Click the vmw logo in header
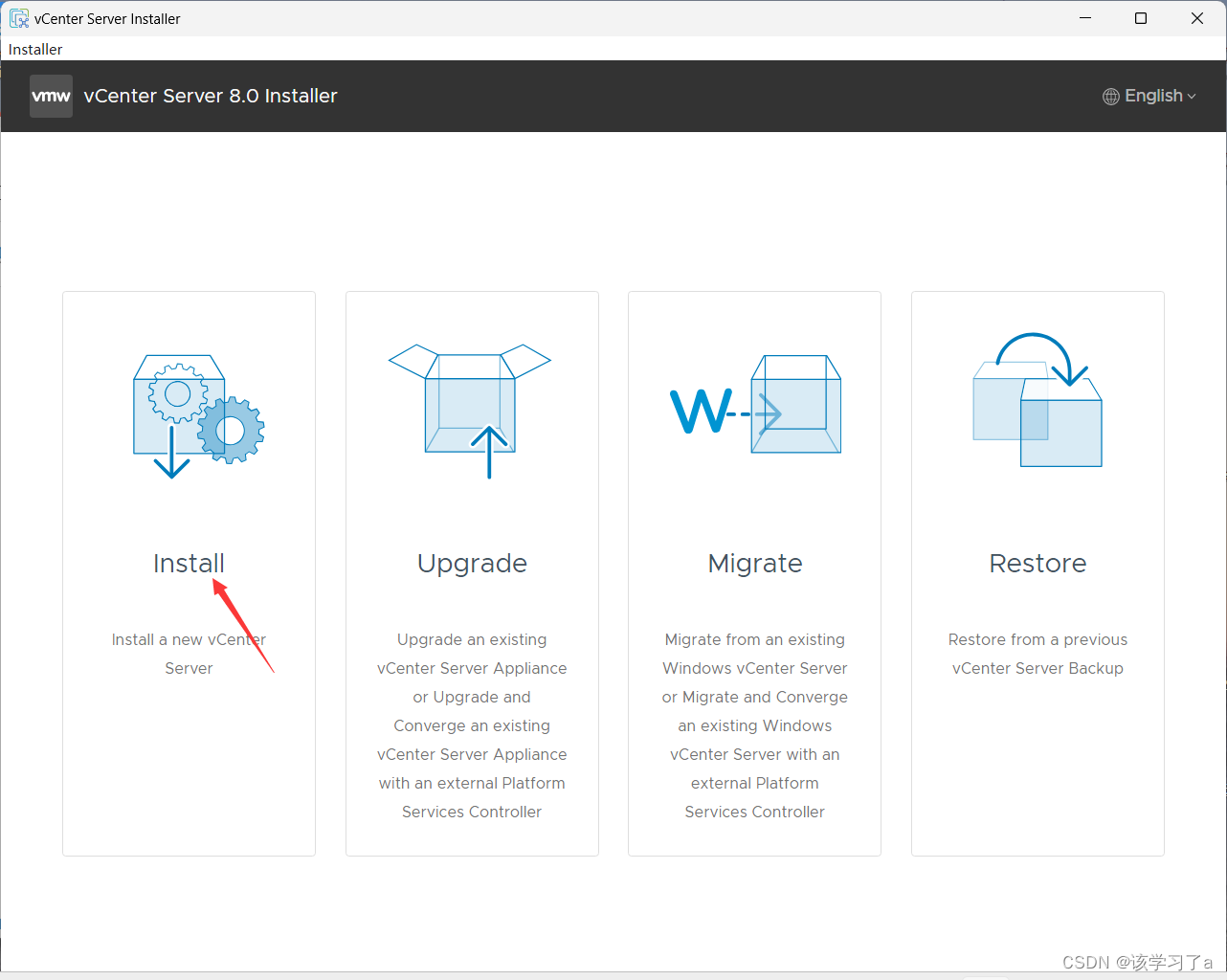This screenshot has width=1227, height=980. [51, 96]
